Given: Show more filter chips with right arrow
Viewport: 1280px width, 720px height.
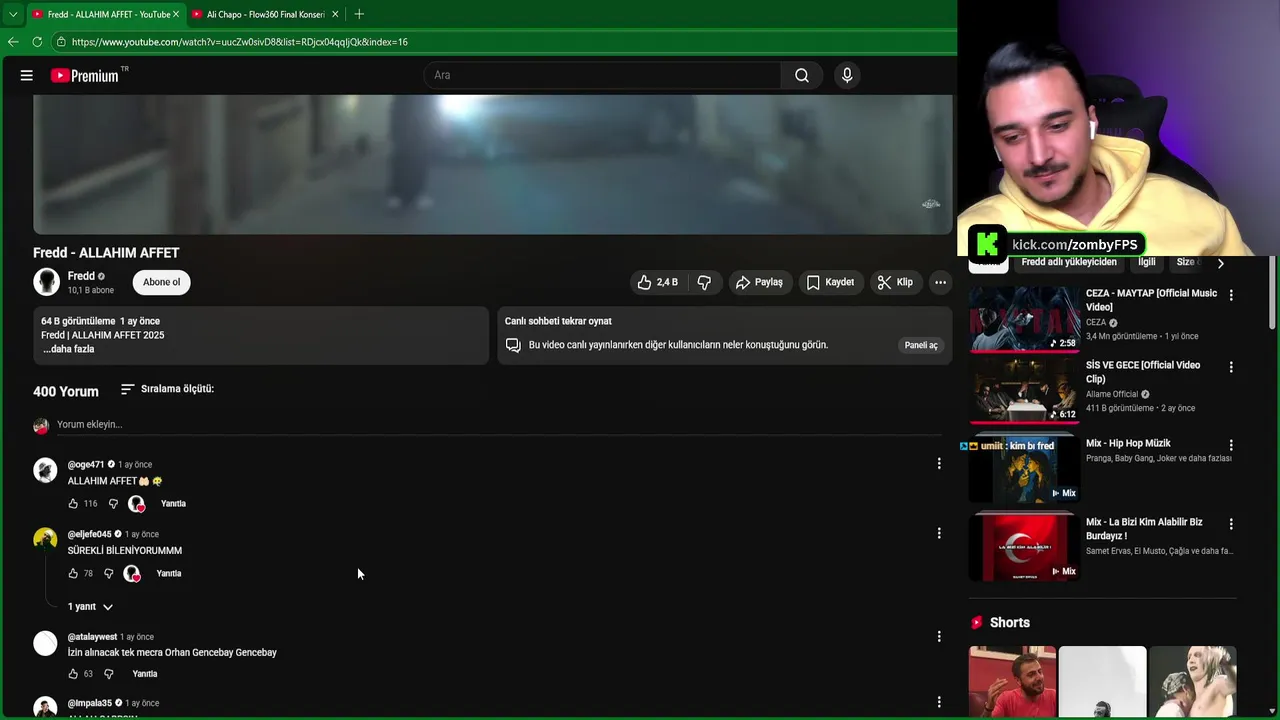Looking at the screenshot, I should click(1220, 264).
